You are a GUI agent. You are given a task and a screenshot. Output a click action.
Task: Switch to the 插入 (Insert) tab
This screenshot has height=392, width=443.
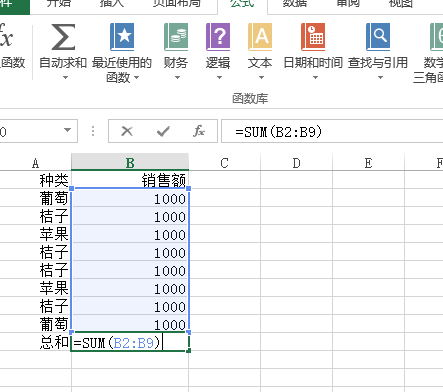112,4
